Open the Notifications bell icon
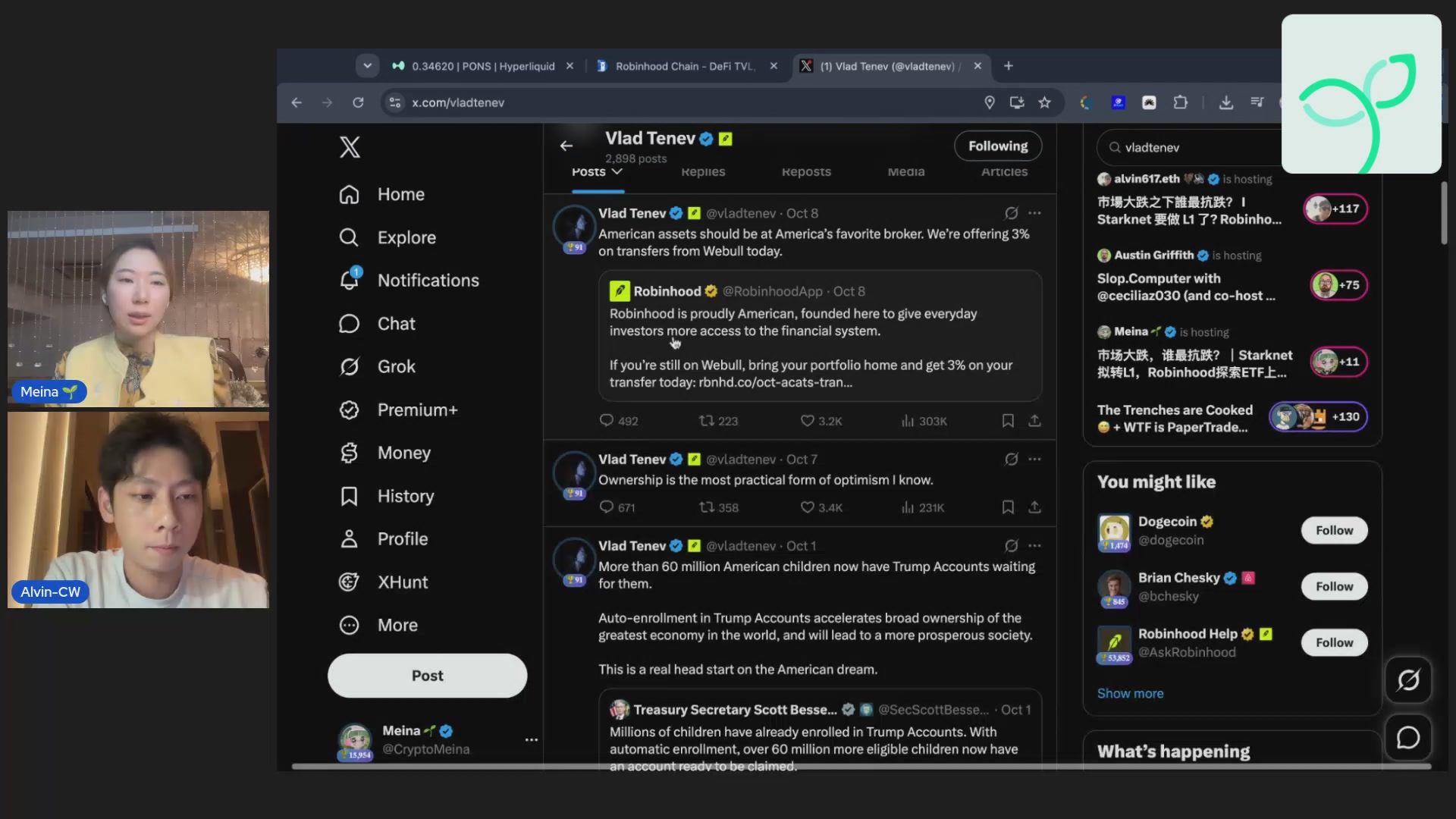 point(349,280)
